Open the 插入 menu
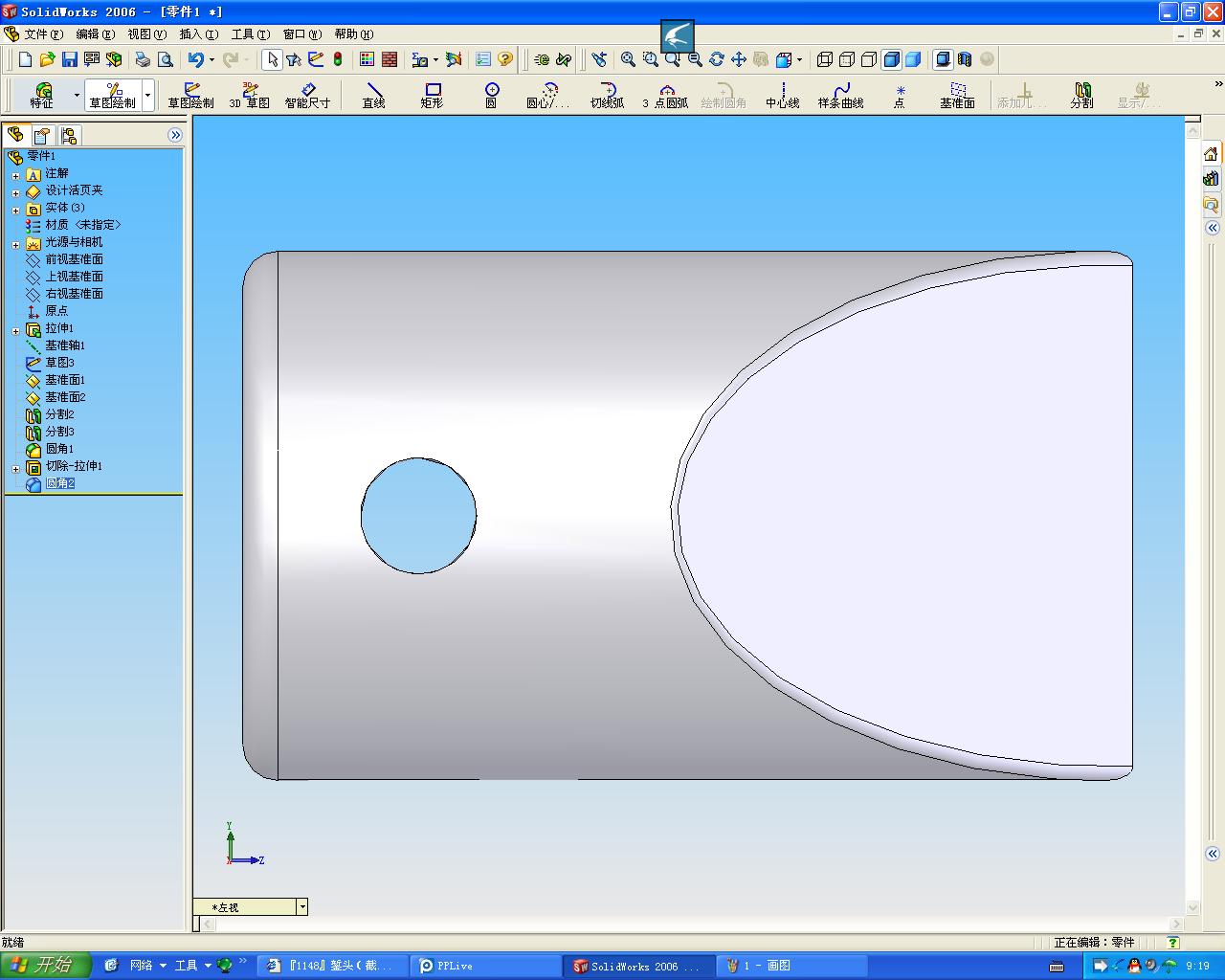1225x980 pixels. coord(198,34)
